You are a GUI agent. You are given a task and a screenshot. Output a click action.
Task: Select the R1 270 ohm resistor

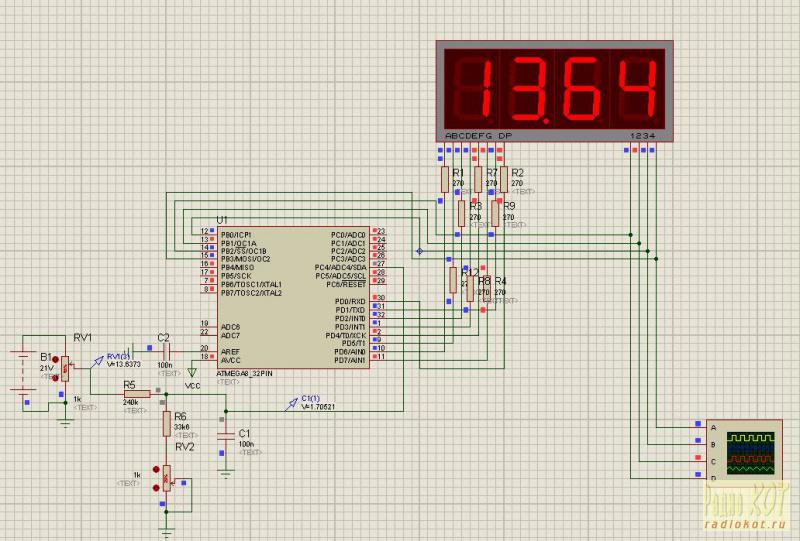[445, 179]
